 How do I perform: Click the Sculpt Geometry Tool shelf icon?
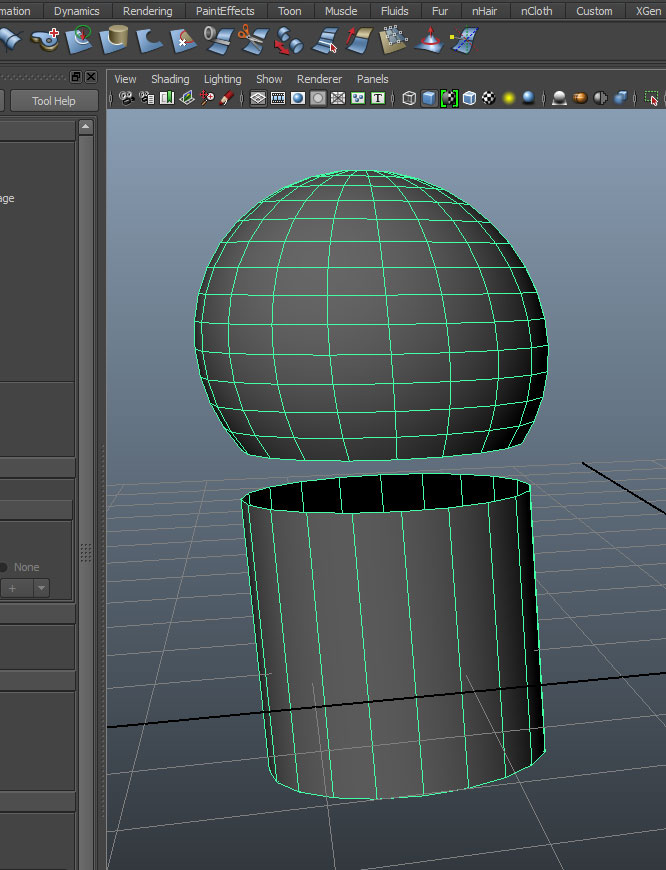(x=428, y=40)
